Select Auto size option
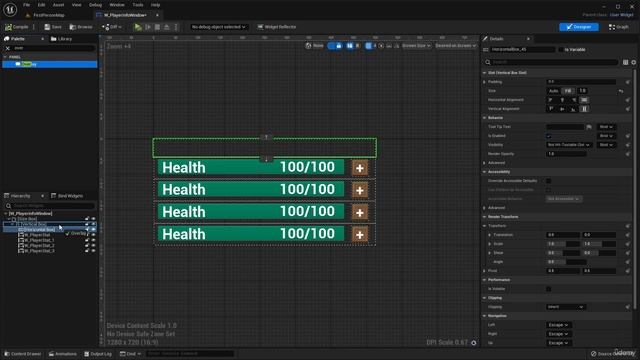640x360 pixels. click(553, 91)
